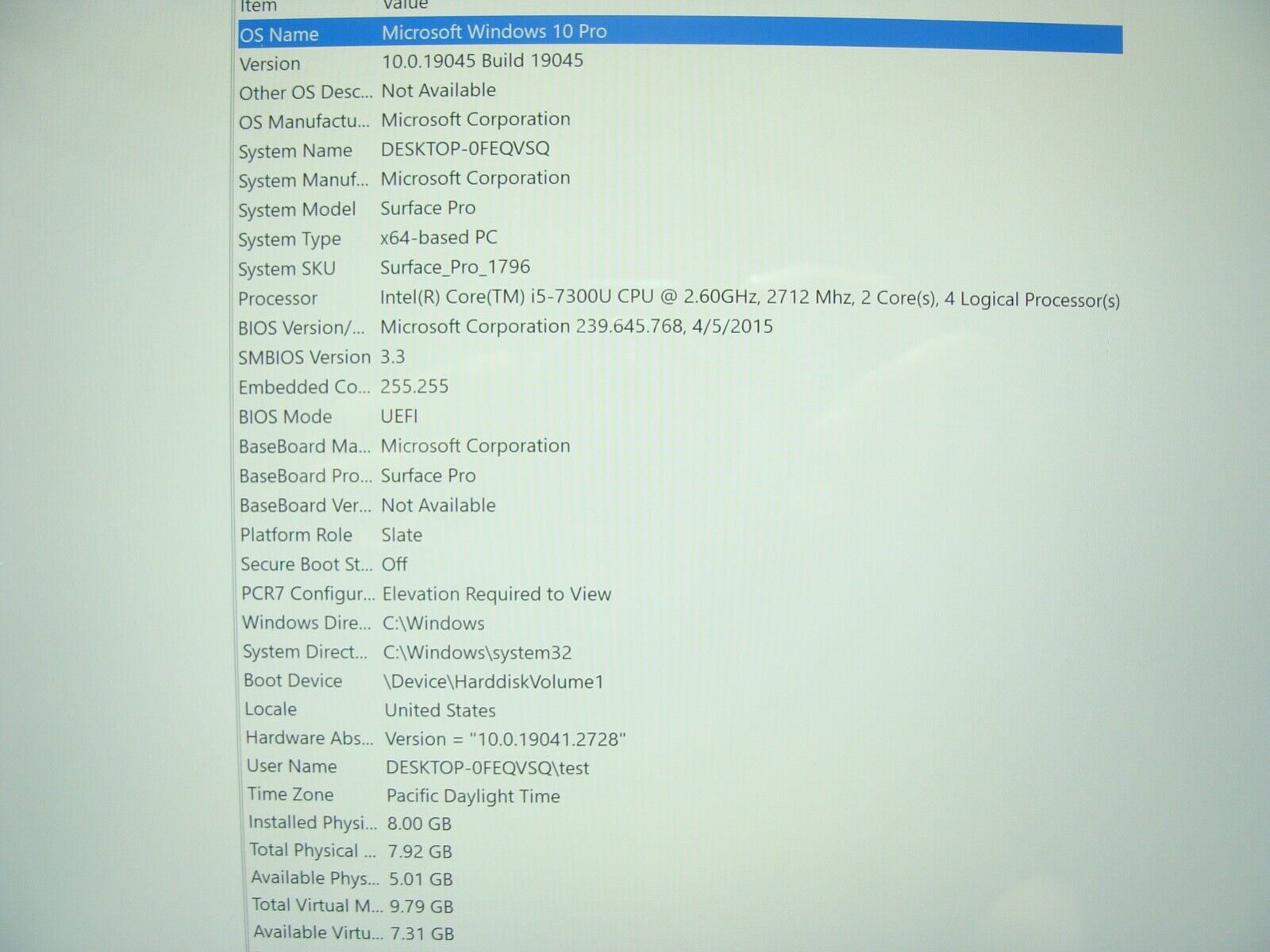
Task: Select the Total Physical Memory 7.92 GB row
Action: [680, 850]
